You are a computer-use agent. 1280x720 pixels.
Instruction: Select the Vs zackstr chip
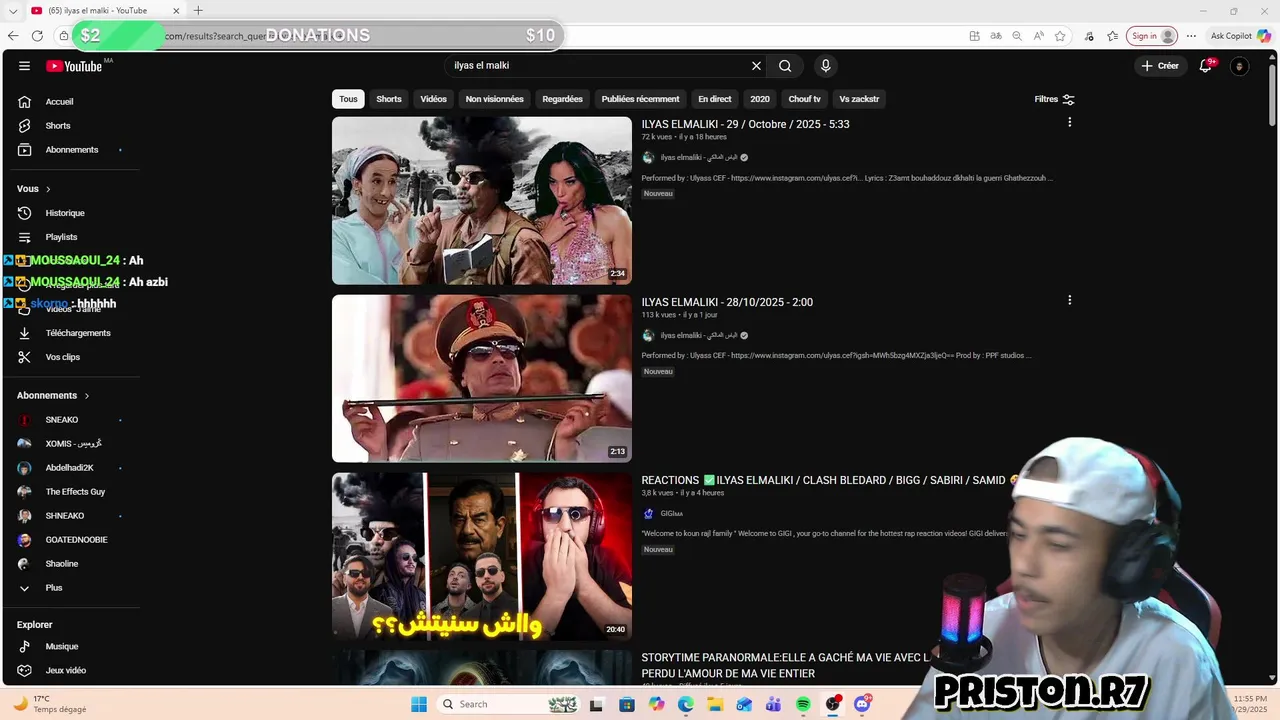859,99
